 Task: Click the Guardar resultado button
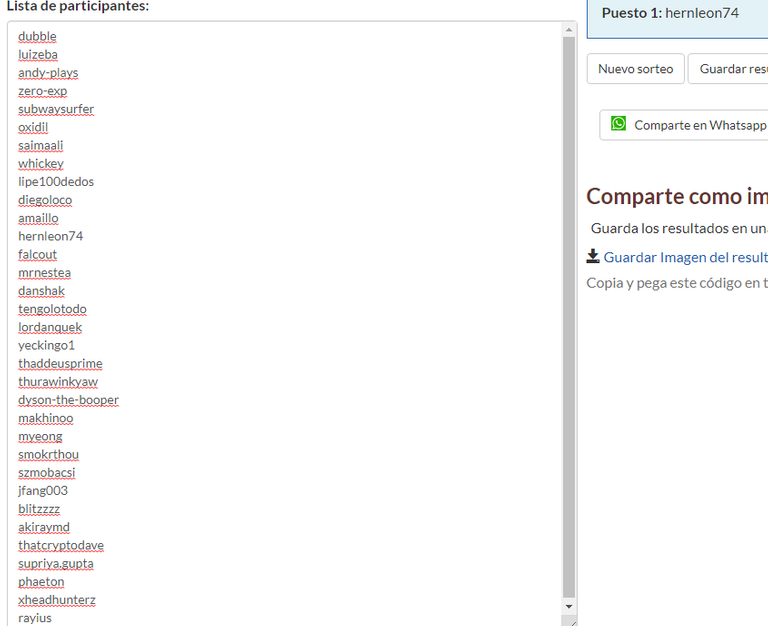click(x=728, y=69)
